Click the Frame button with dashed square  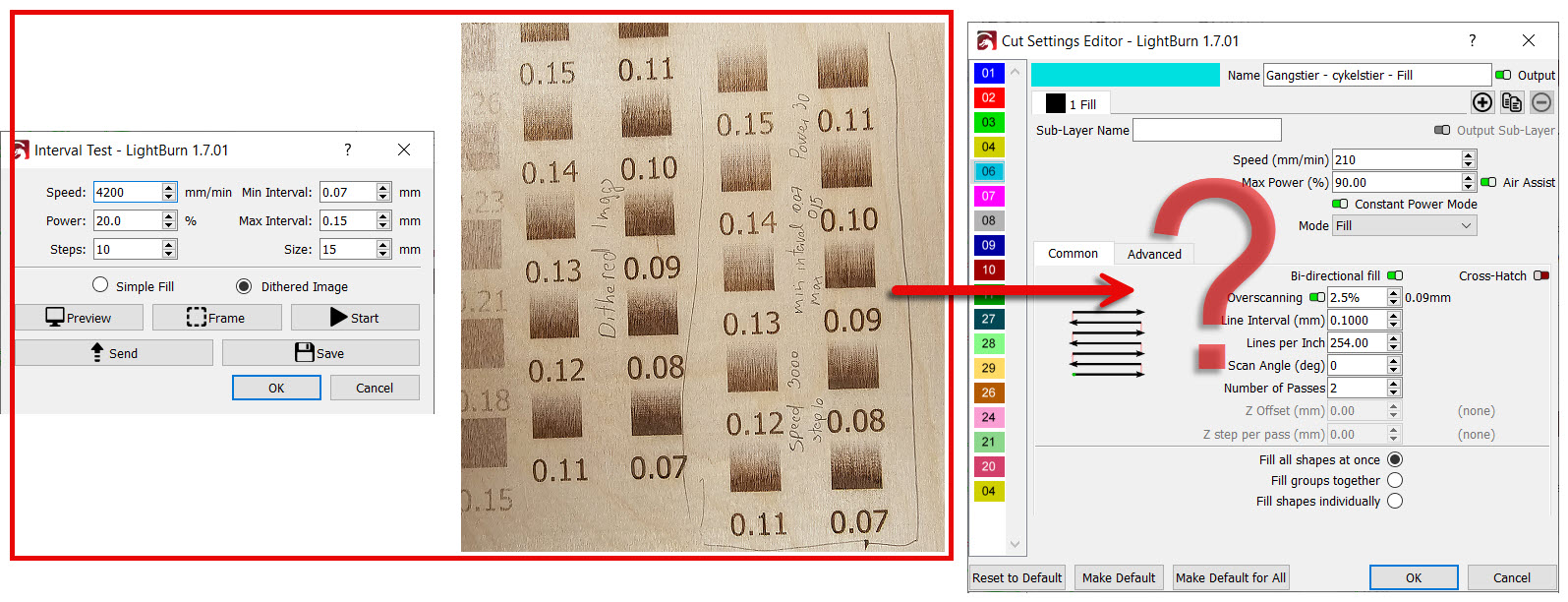pos(217,318)
